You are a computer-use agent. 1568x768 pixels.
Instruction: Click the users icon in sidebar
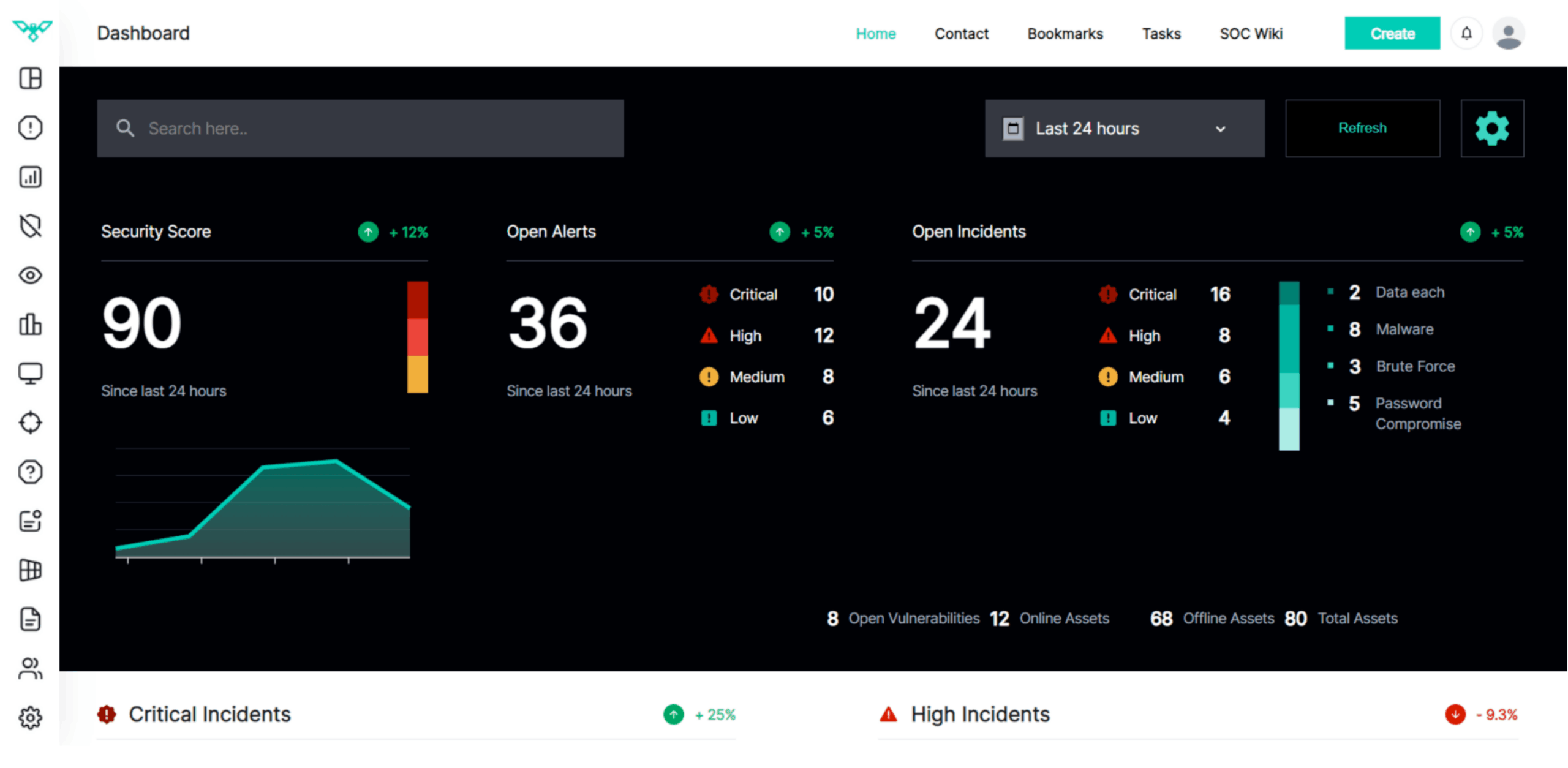[30, 668]
